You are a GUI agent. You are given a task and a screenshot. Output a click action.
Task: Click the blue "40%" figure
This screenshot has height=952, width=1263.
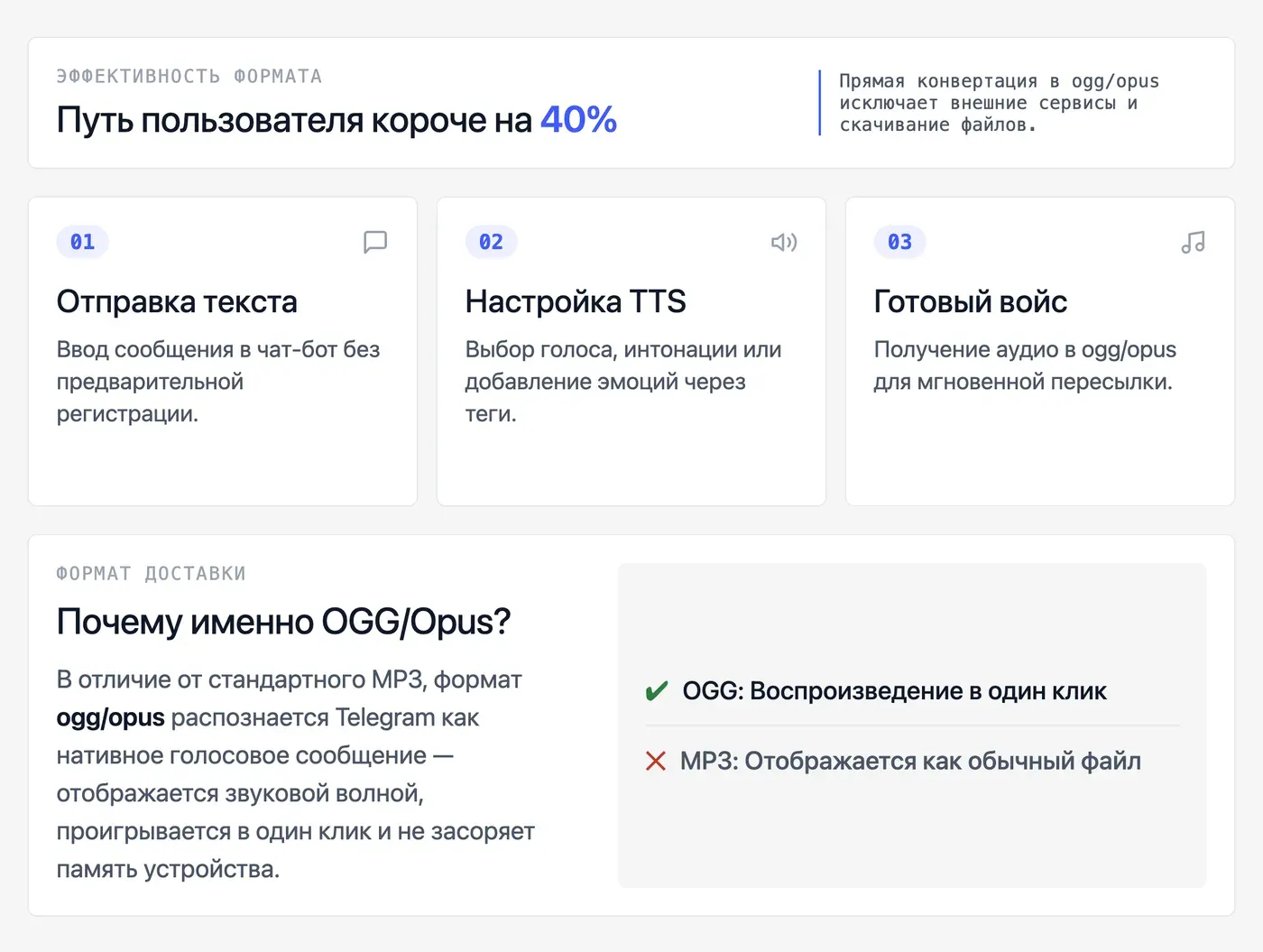(578, 119)
